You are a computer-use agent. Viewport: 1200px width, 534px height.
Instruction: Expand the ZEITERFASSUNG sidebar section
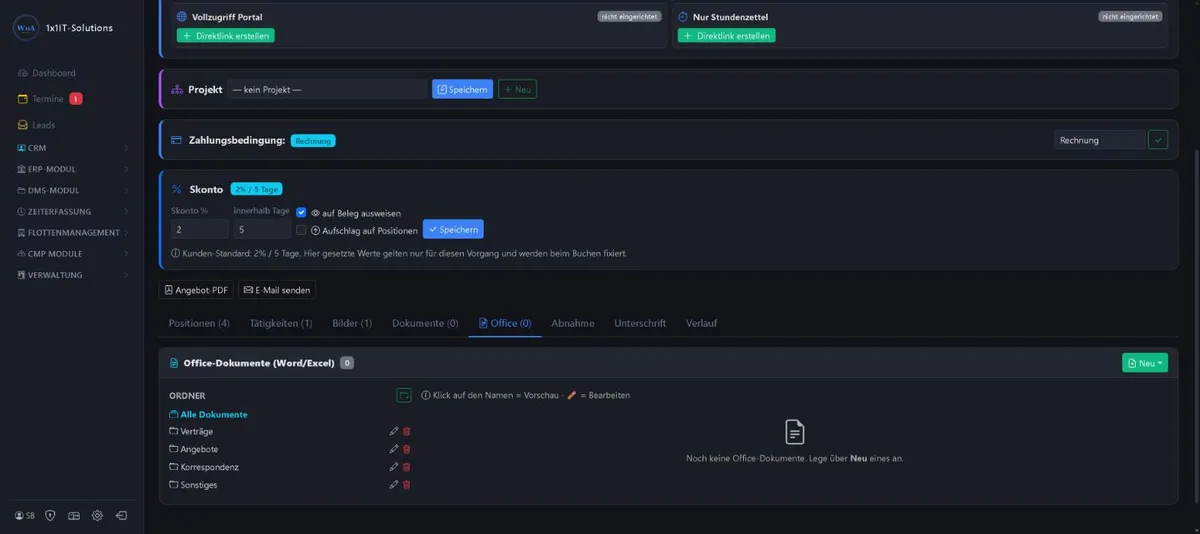[72, 211]
